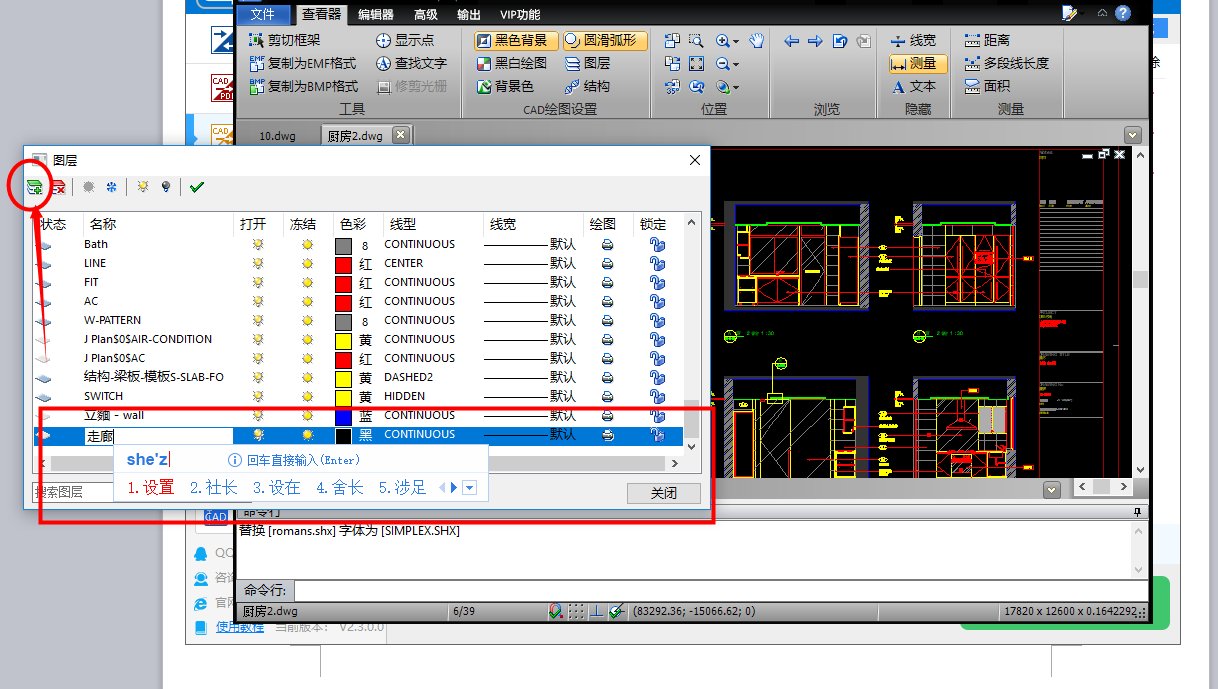
Task: Toggle the 圆滑弧形 smooth arcs option
Action: [x=604, y=41]
